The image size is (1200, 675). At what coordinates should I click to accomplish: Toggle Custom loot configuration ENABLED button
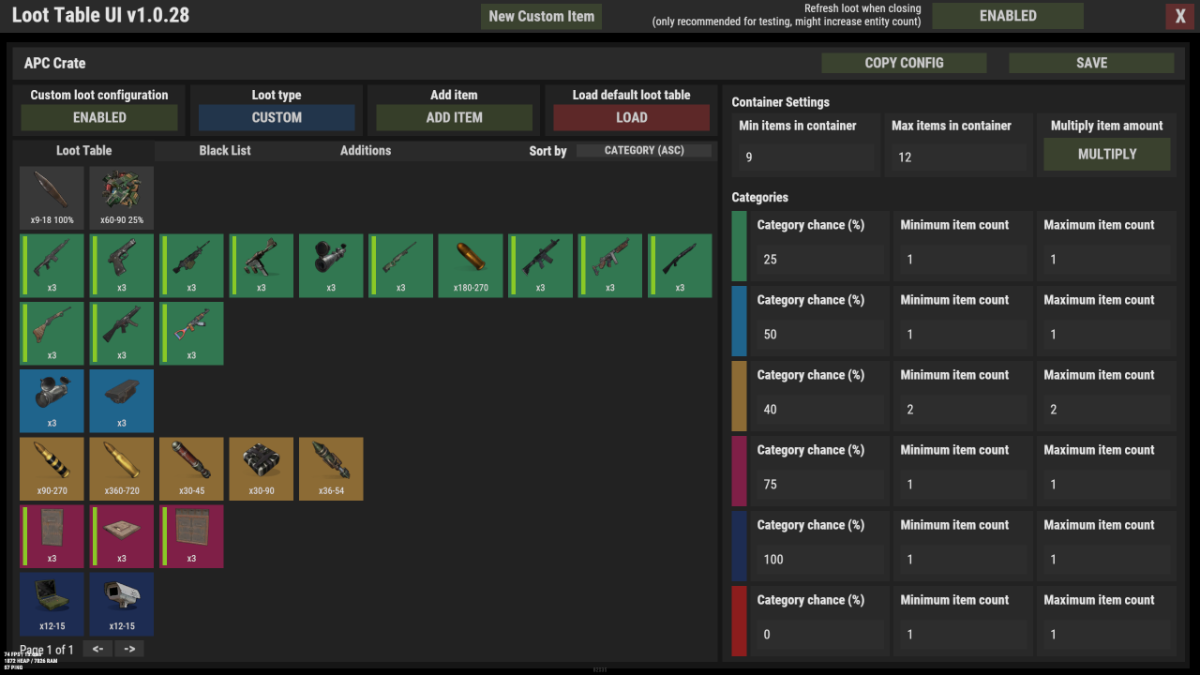click(x=99, y=117)
